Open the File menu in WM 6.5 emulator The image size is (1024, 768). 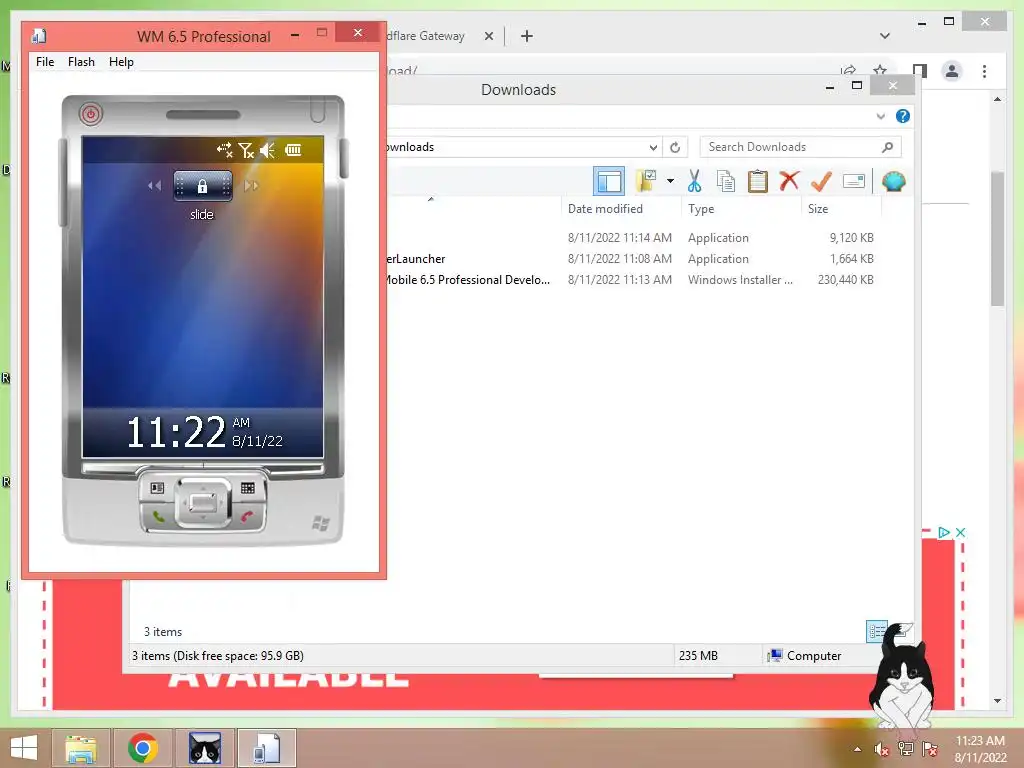(x=45, y=62)
